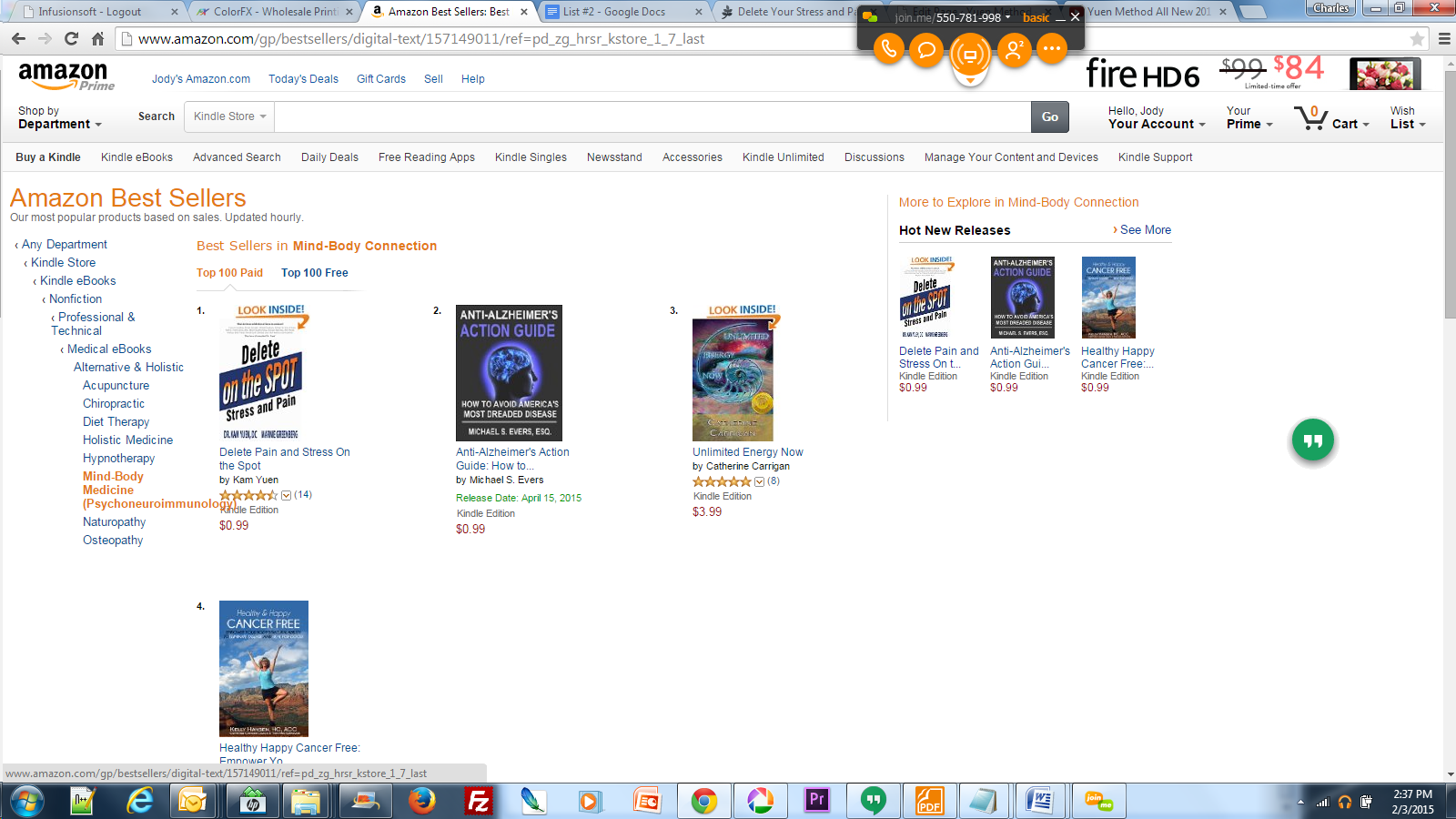1456x819 pixels.
Task: Expand the Shop by Department menu
Action: point(59,117)
